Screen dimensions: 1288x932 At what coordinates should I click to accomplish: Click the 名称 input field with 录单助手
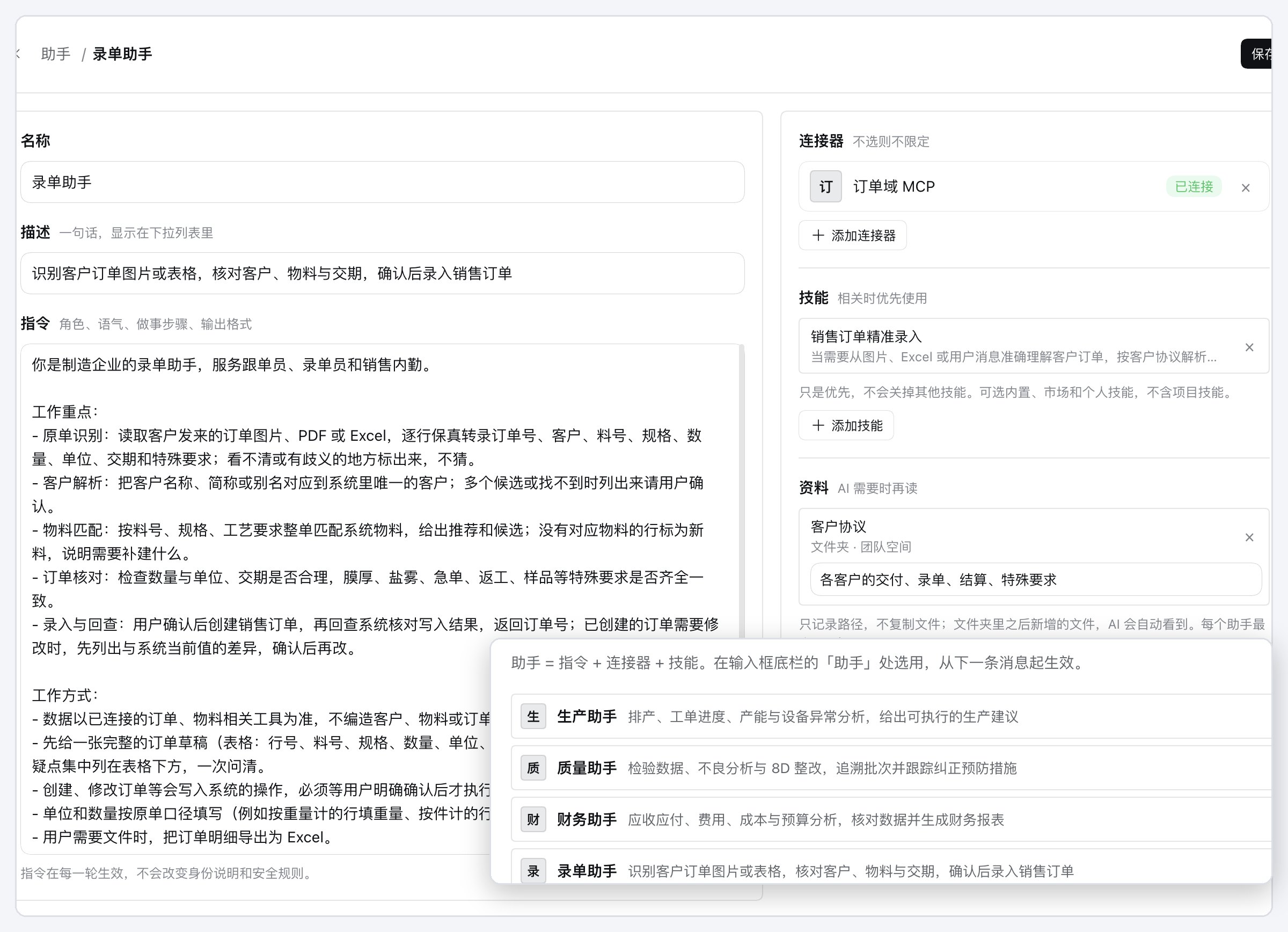click(x=382, y=183)
